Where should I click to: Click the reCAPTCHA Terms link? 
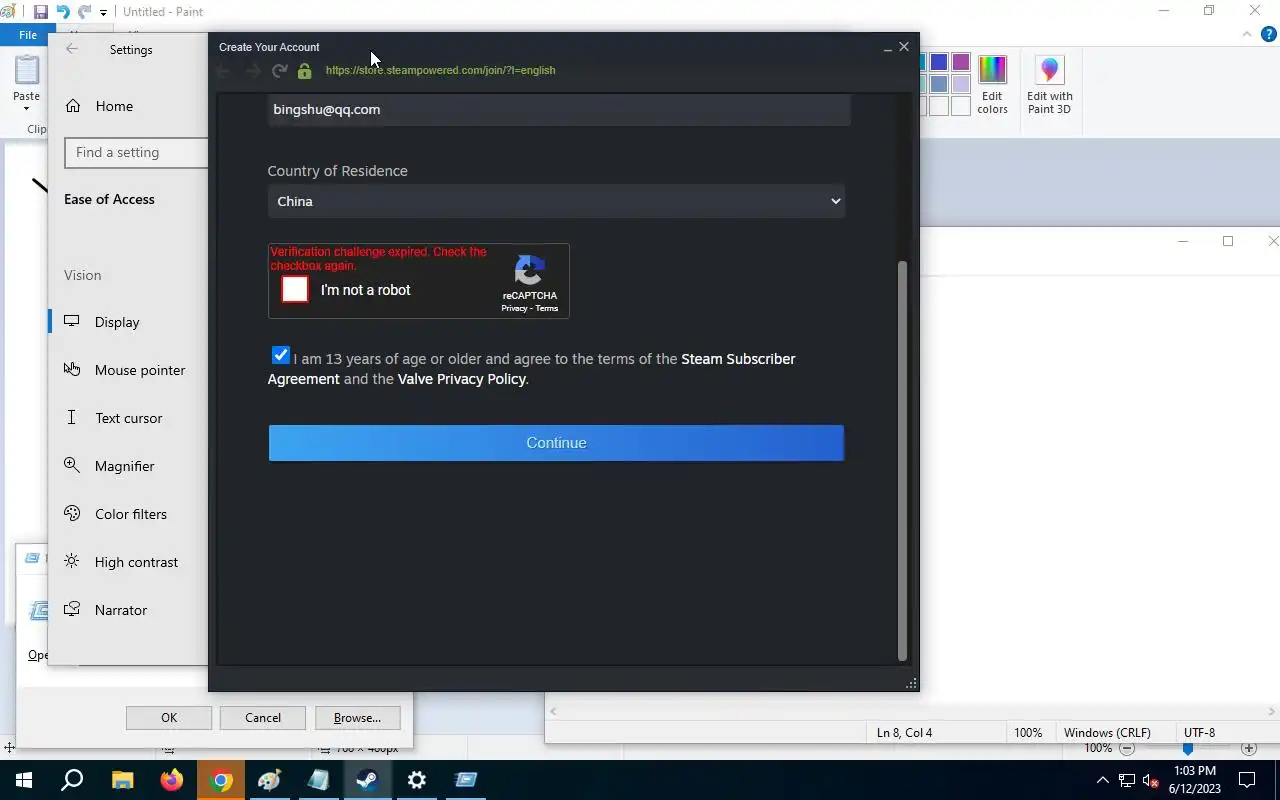[547, 308]
